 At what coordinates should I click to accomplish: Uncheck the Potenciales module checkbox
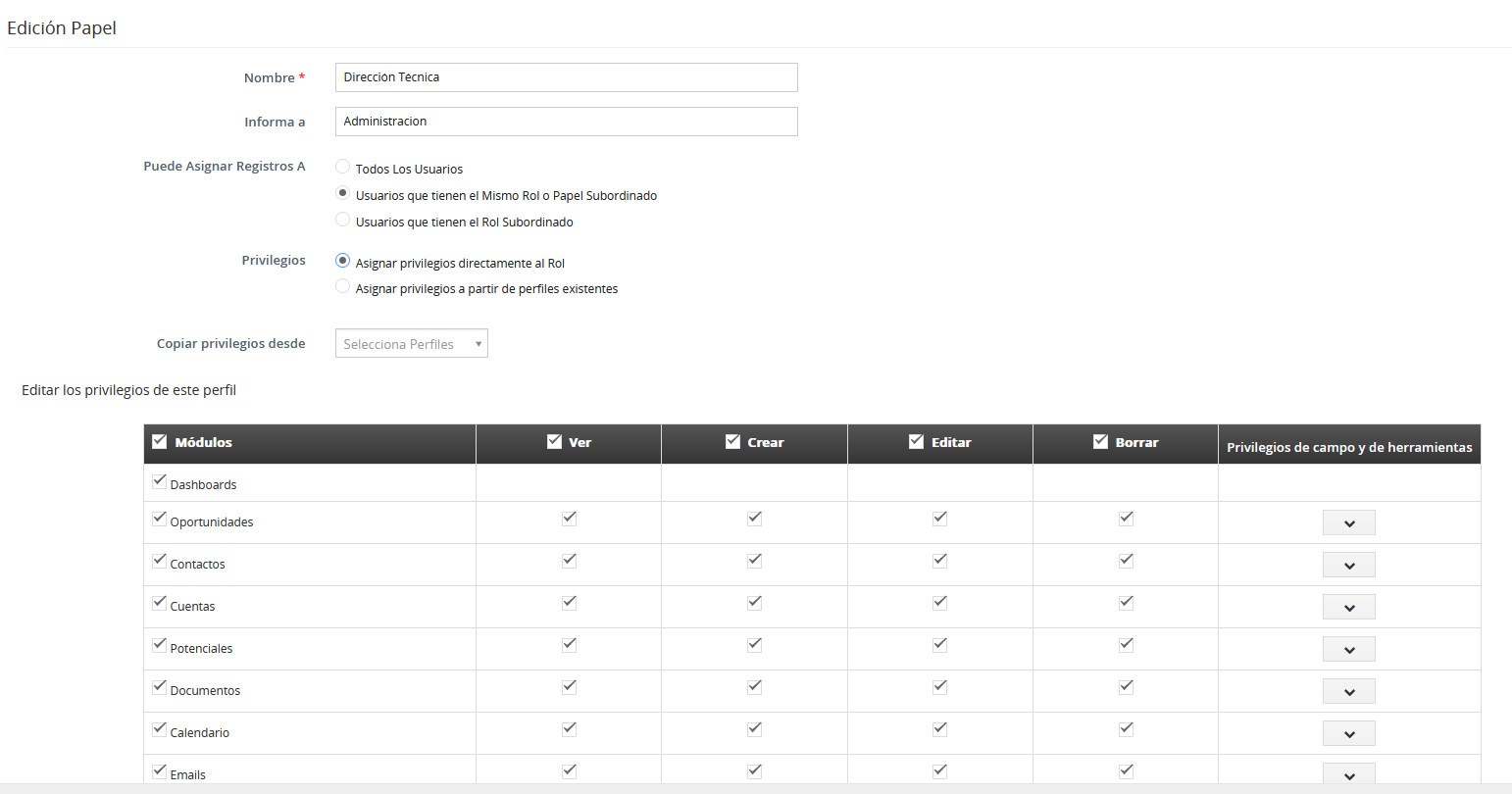click(159, 645)
